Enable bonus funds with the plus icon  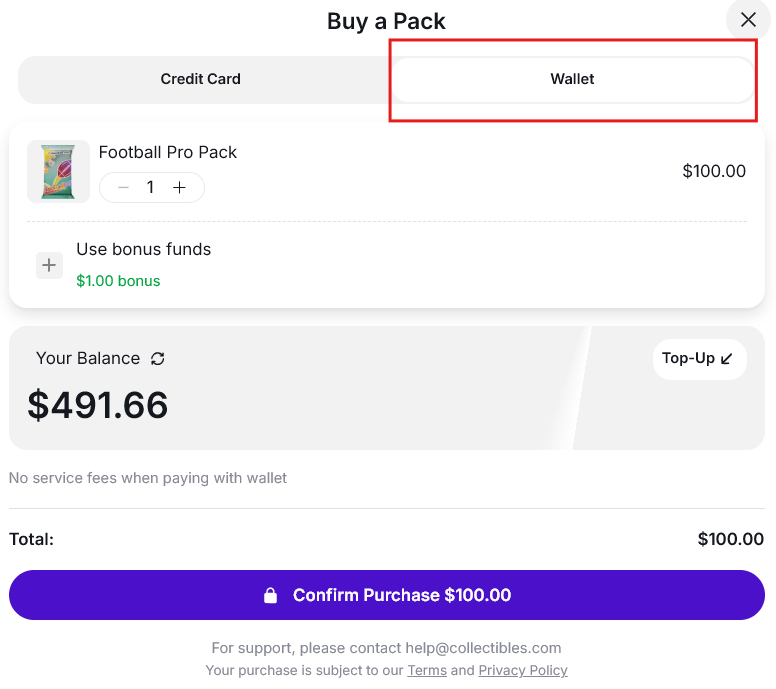[x=49, y=265]
